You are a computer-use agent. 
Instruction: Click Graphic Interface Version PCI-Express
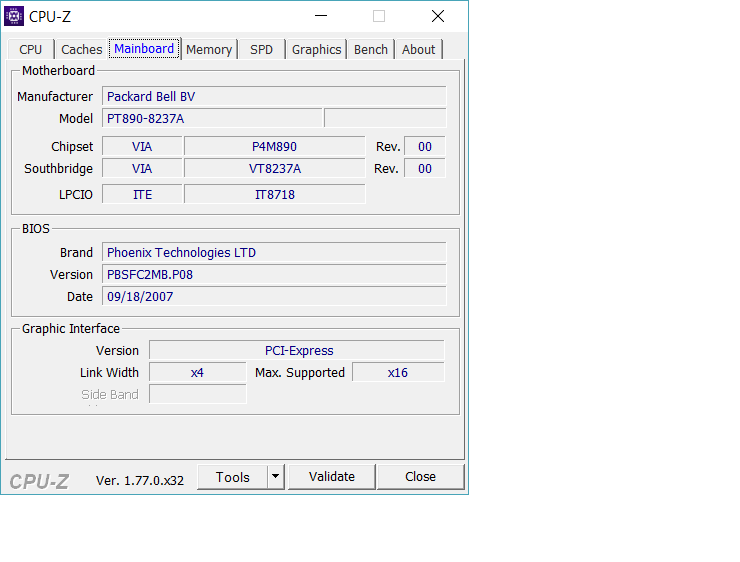[x=297, y=351]
